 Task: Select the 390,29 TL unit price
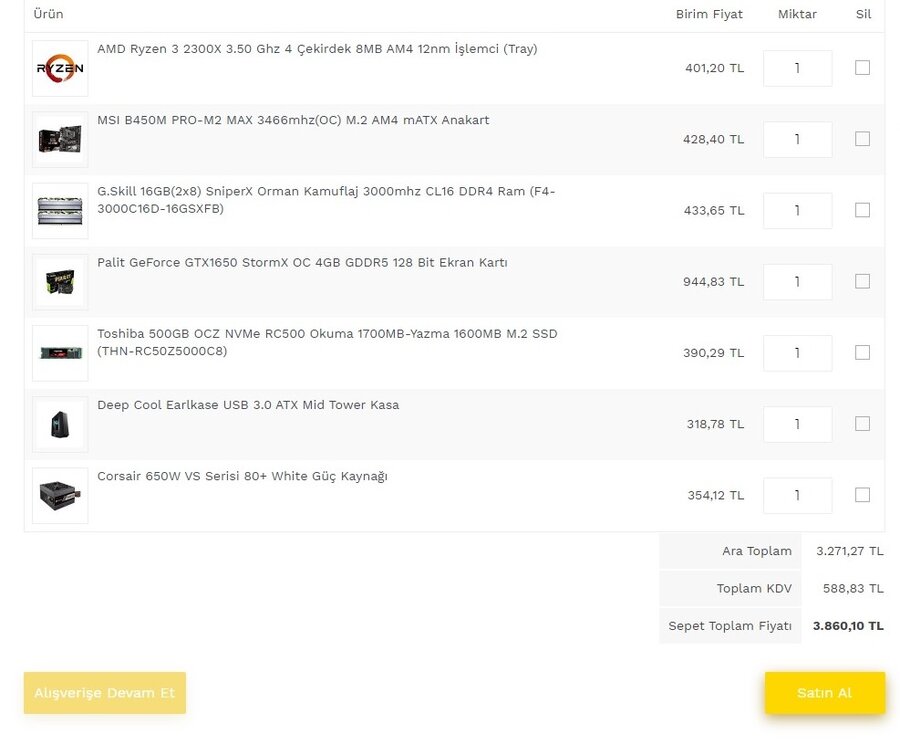pyautogui.click(x=713, y=353)
